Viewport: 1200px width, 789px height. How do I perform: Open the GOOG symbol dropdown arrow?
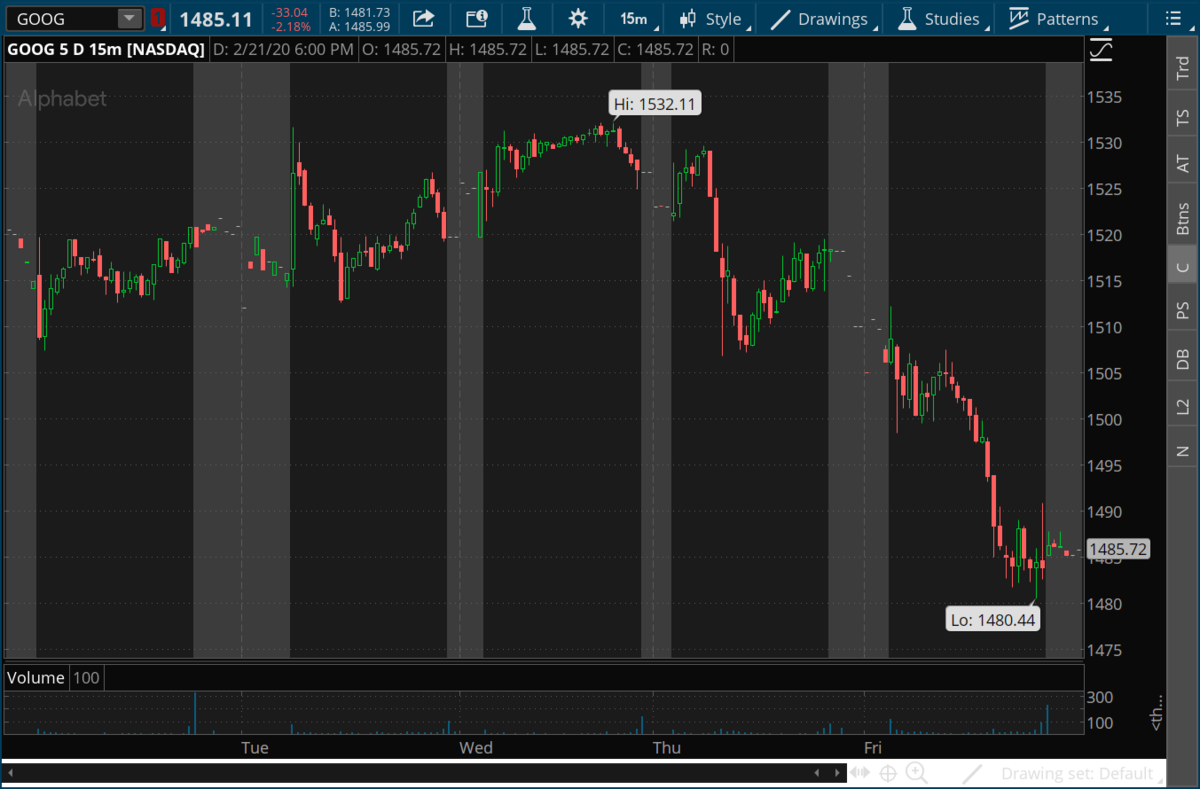[x=130, y=18]
